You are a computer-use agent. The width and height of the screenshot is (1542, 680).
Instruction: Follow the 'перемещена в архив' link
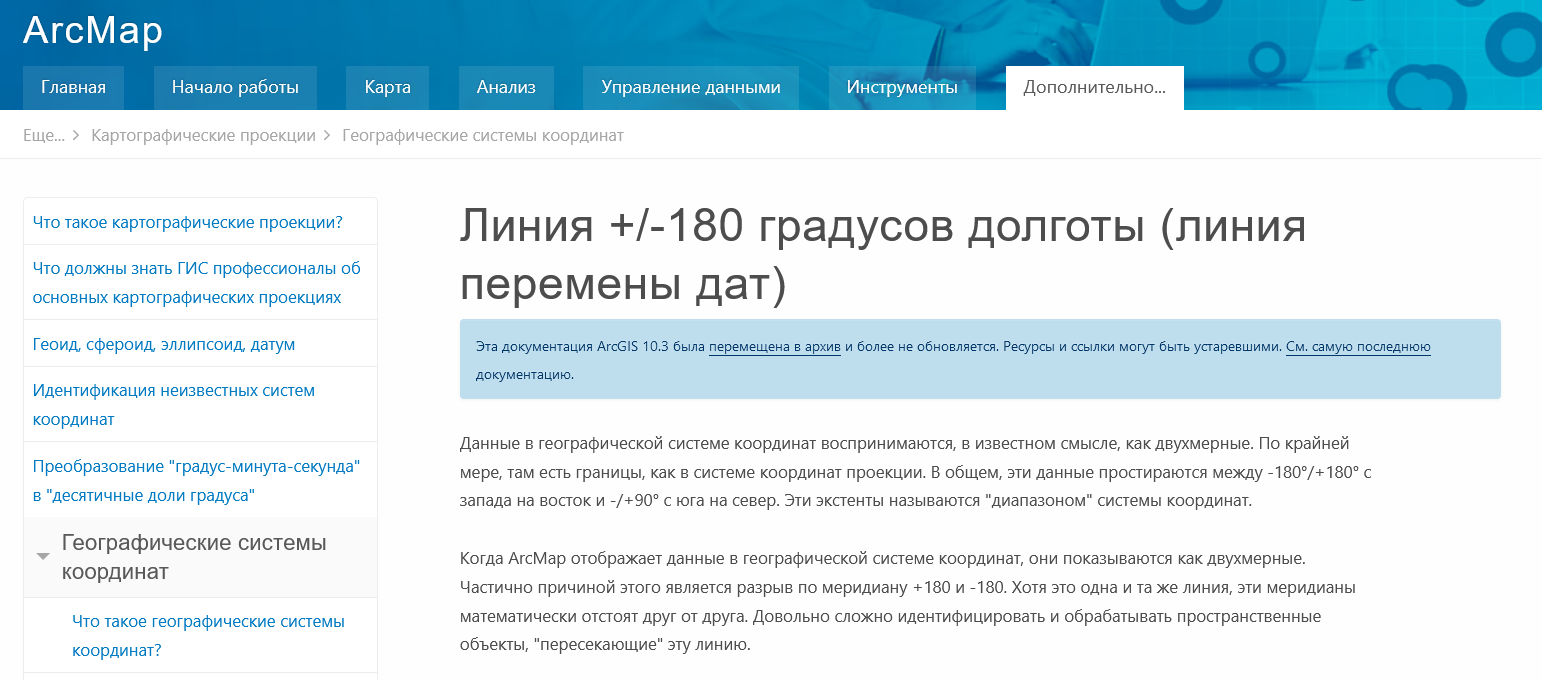tap(774, 347)
